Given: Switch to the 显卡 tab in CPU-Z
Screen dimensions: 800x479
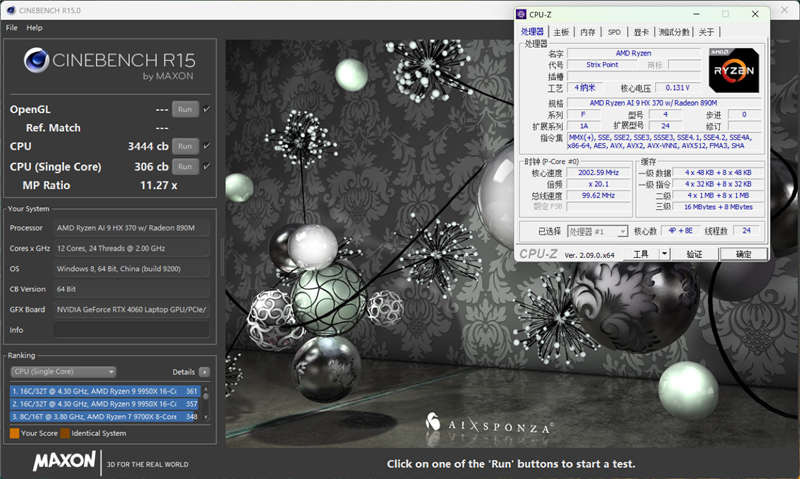Looking at the screenshot, I should pyautogui.click(x=641, y=32).
